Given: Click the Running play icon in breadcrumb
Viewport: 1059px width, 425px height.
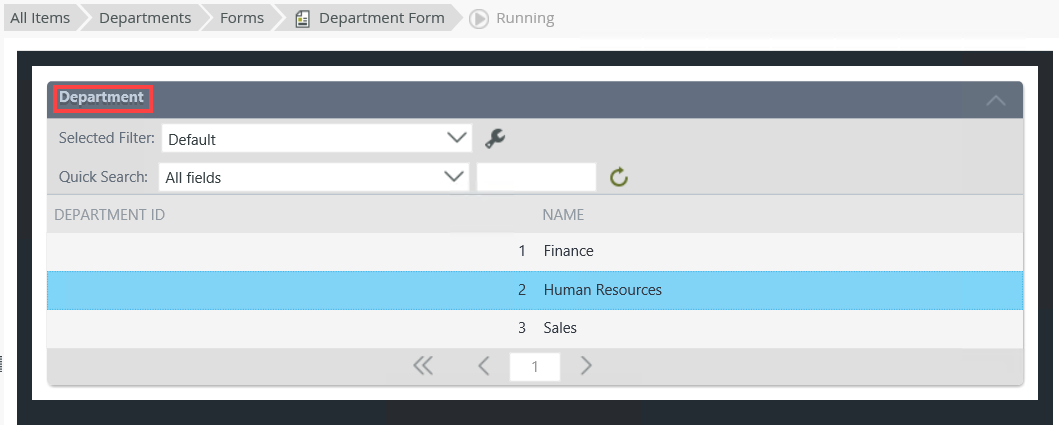Looking at the screenshot, I should (x=479, y=18).
